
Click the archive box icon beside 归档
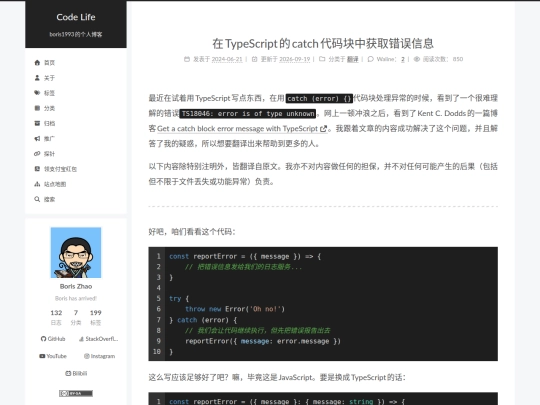pyautogui.click(x=37, y=123)
